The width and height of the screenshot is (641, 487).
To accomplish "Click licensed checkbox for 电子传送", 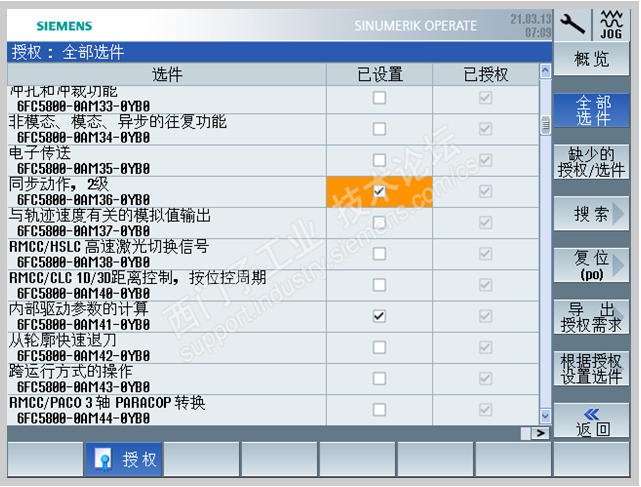I will 485,160.
